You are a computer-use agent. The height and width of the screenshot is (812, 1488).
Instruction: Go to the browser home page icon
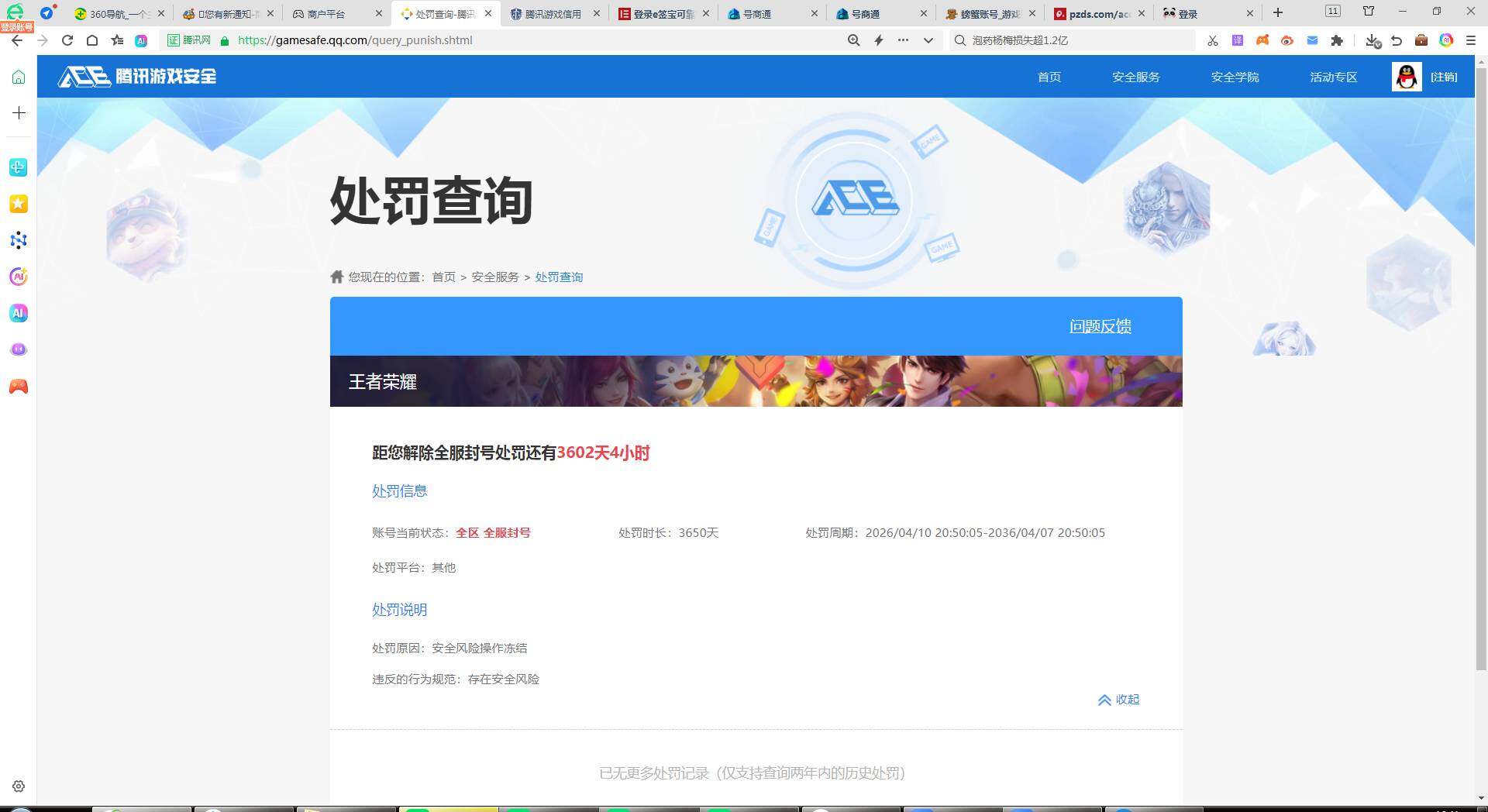pos(91,40)
